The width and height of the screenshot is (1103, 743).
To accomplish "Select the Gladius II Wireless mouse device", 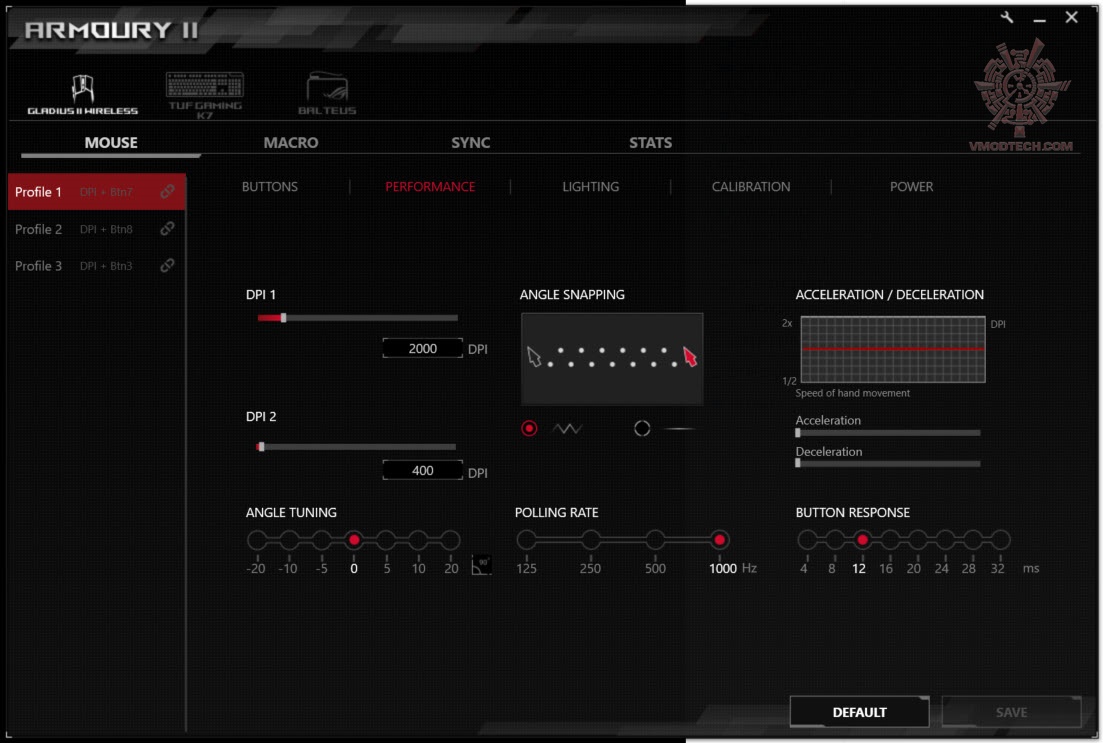I will click(82, 94).
